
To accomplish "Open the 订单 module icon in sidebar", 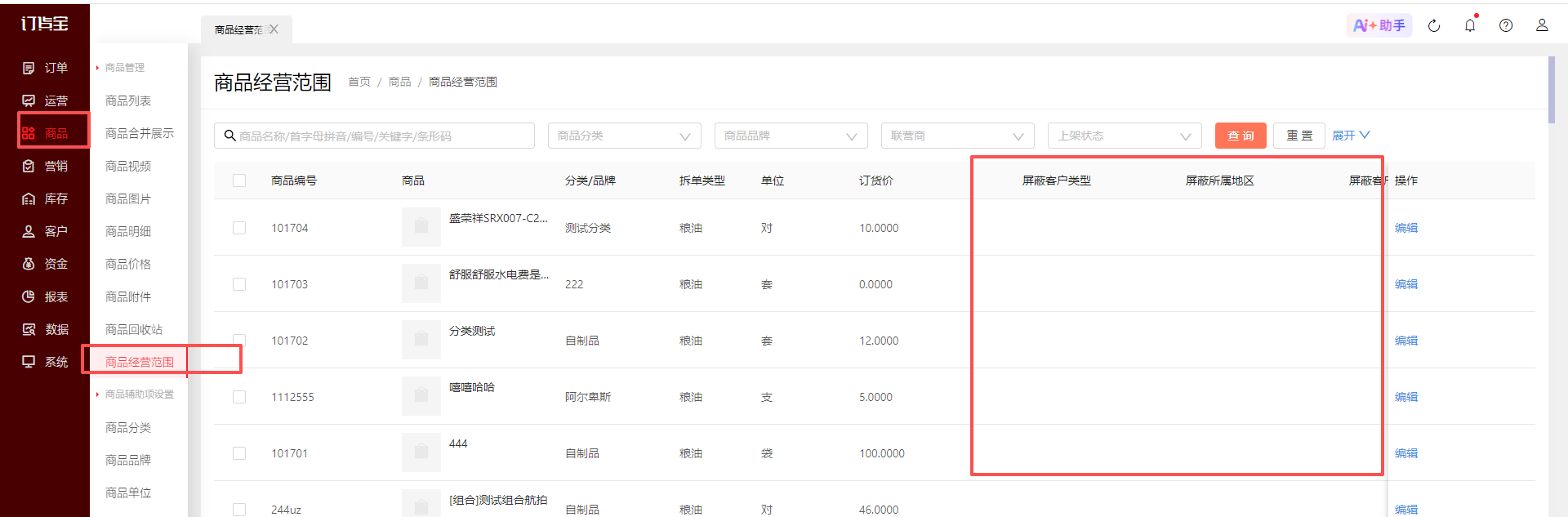I will (x=29, y=68).
